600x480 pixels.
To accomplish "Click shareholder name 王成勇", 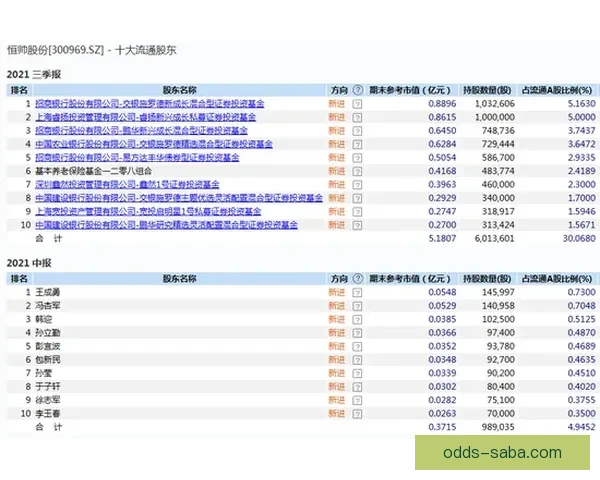I will pos(48,292).
